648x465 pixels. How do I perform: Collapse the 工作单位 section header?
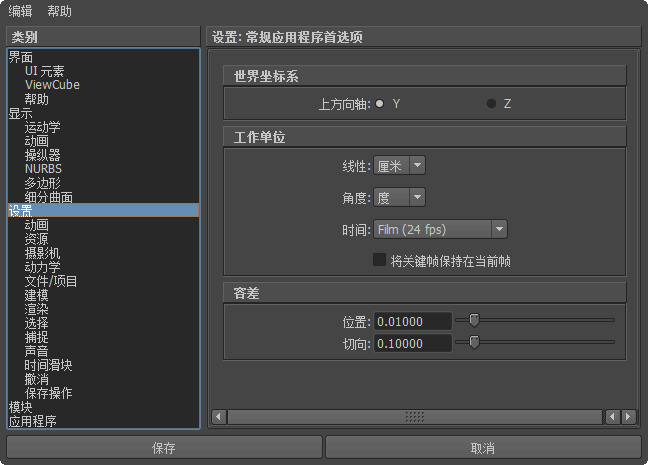[x=425, y=136]
